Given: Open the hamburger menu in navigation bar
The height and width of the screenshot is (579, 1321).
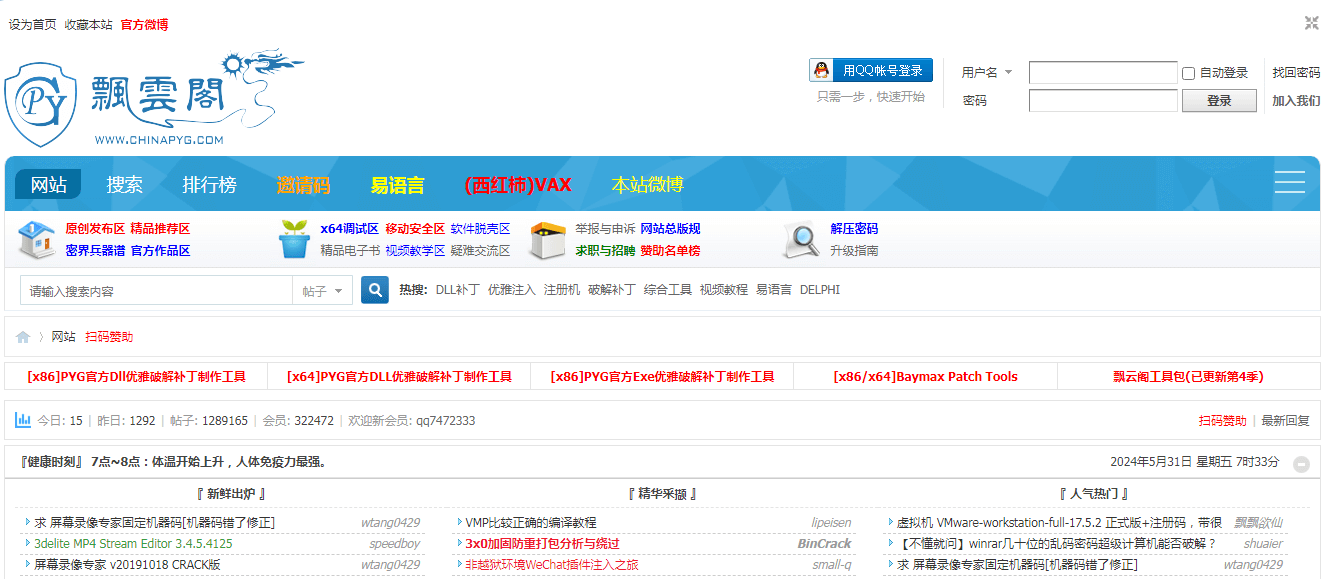Looking at the screenshot, I should (1289, 182).
